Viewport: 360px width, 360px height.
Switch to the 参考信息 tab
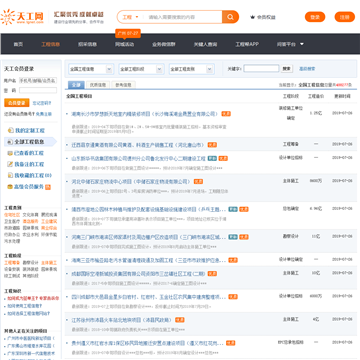point(123,85)
